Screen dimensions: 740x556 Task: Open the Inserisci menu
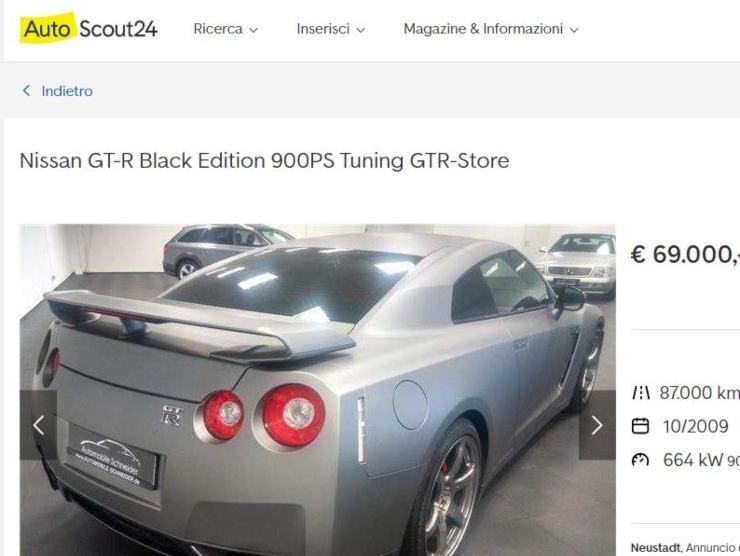pyautogui.click(x=331, y=29)
